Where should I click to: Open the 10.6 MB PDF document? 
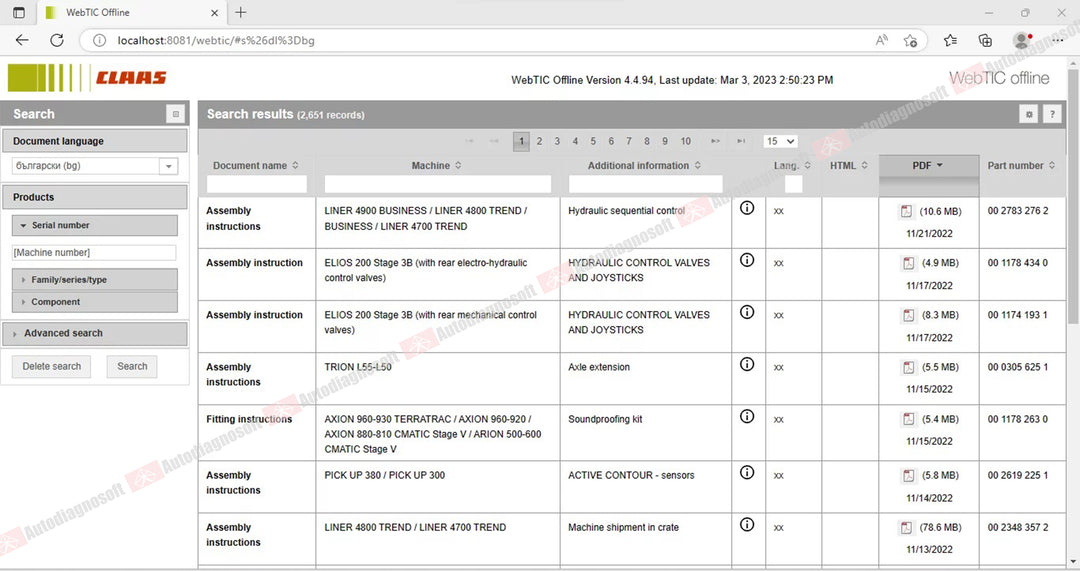pyautogui.click(x=906, y=211)
